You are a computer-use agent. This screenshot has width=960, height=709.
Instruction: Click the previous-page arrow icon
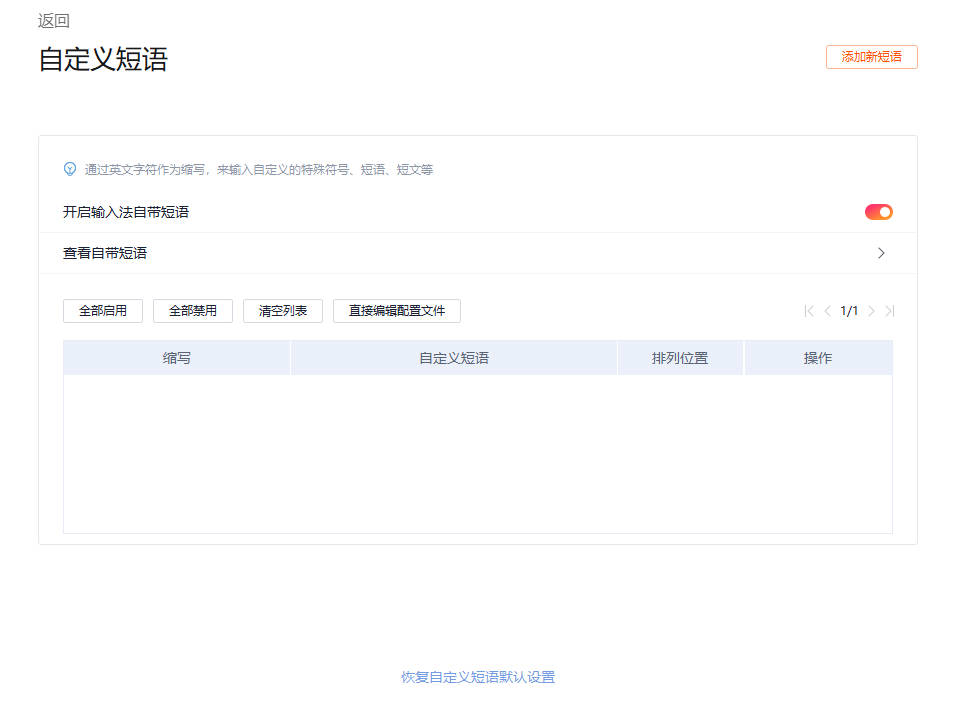click(828, 311)
